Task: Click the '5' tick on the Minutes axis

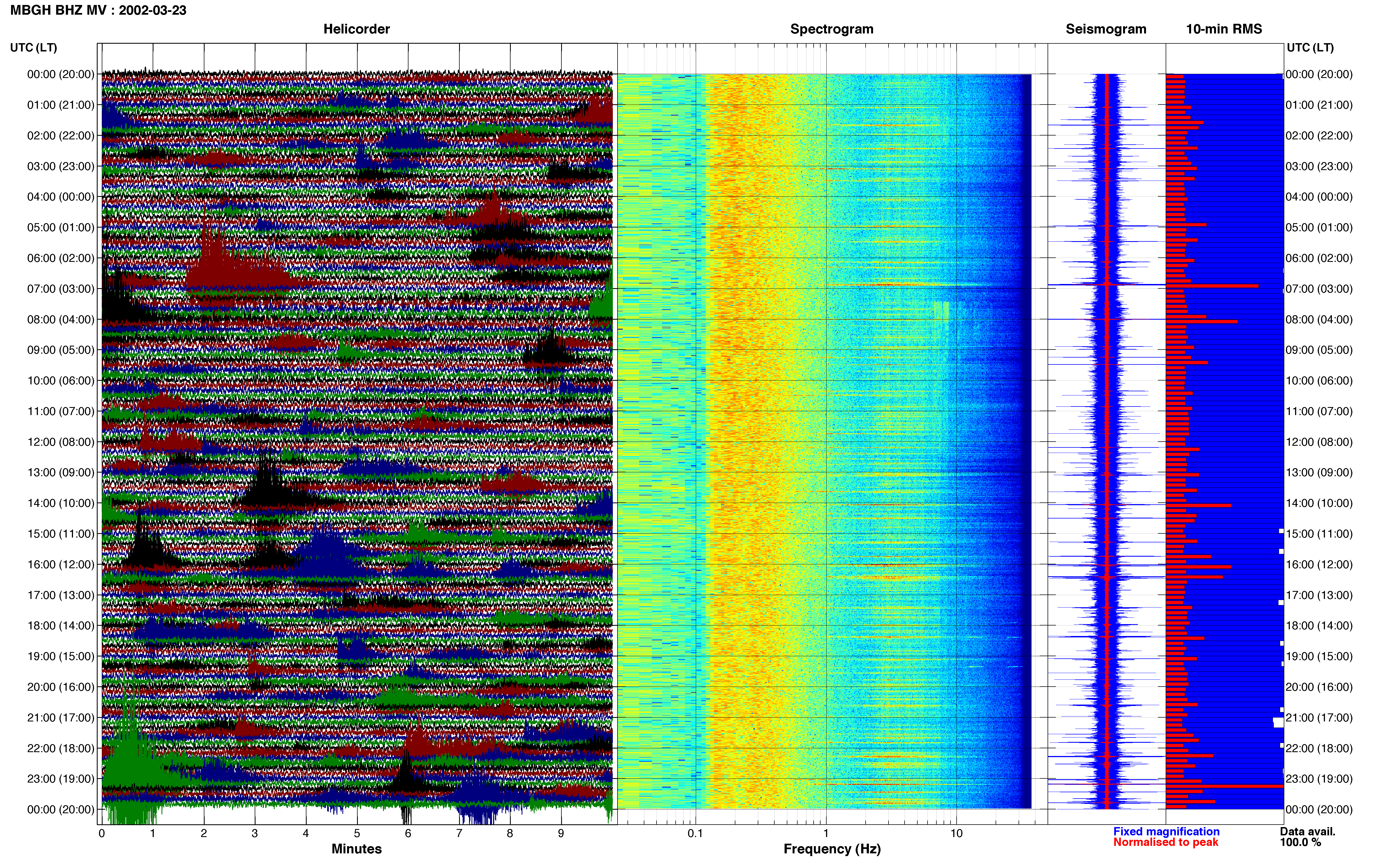Action: coord(357,833)
